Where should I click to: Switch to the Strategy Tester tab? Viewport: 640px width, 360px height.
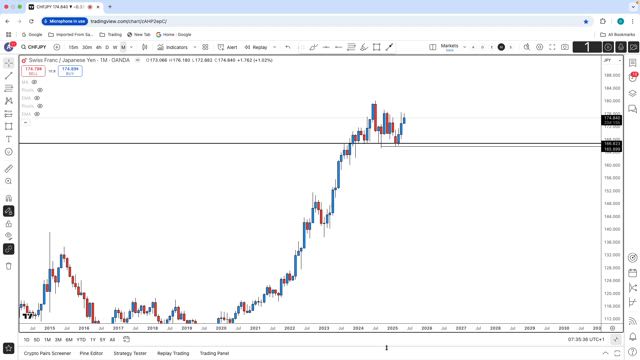130,353
